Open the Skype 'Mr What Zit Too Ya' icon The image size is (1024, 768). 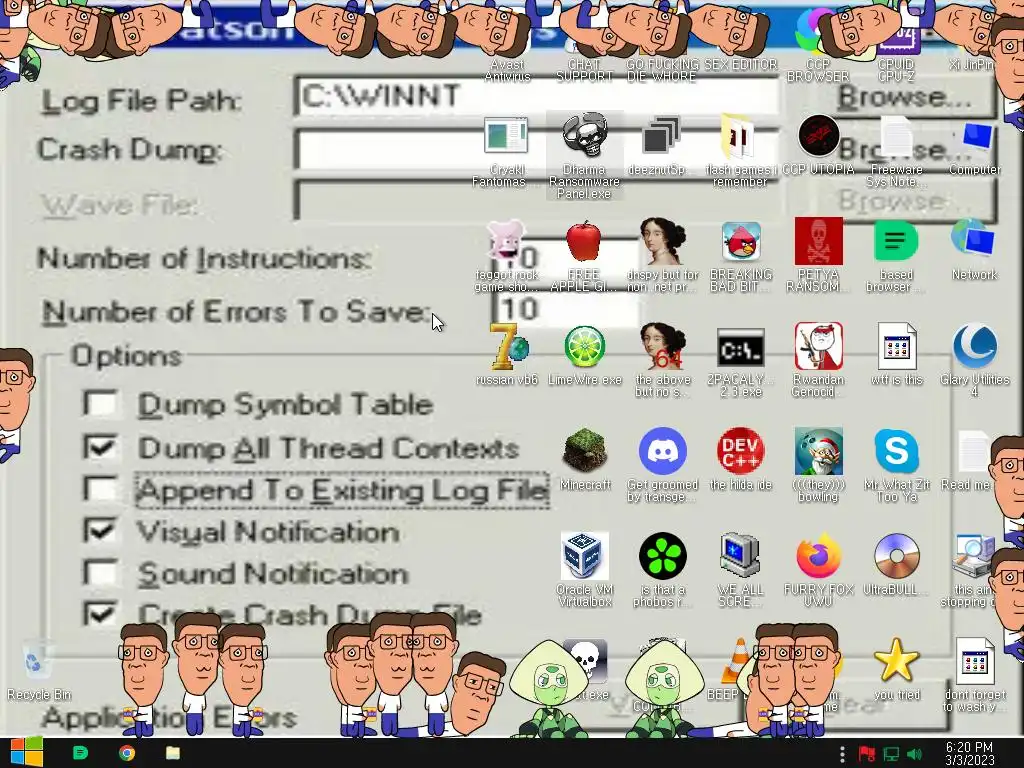[x=897, y=451]
